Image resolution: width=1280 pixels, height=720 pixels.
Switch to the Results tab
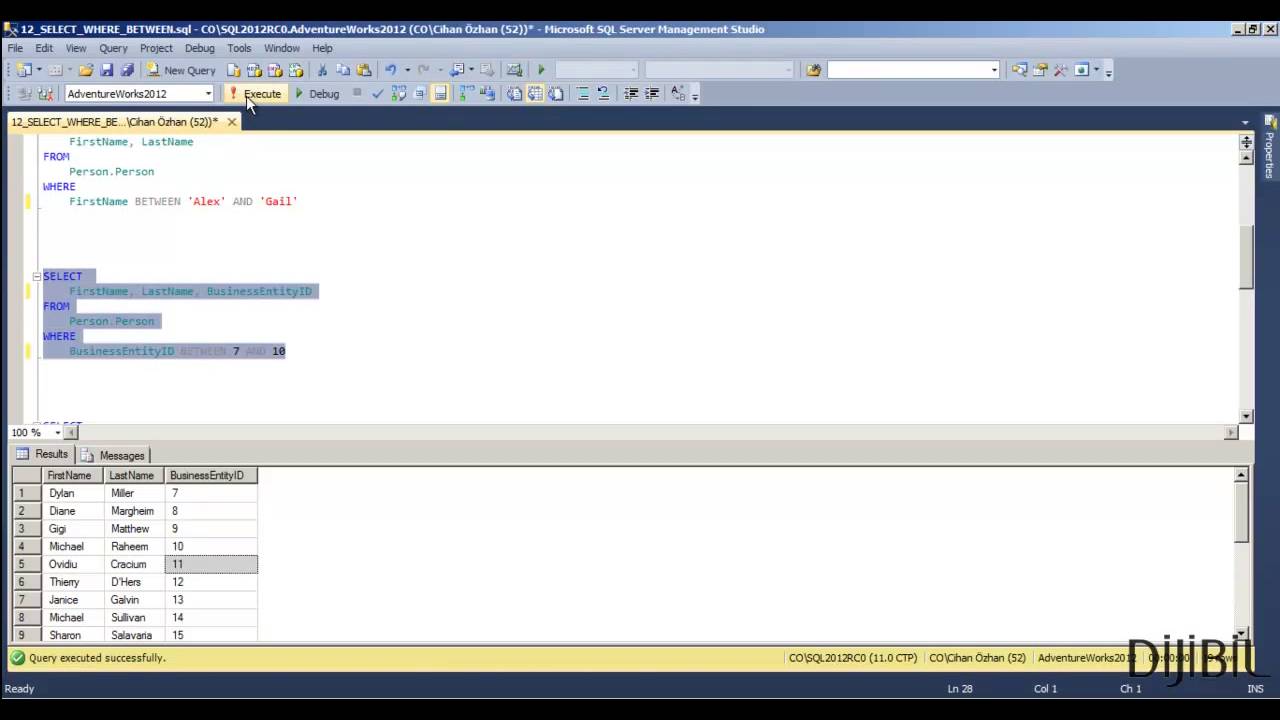pyautogui.click(x=43, y=454)
